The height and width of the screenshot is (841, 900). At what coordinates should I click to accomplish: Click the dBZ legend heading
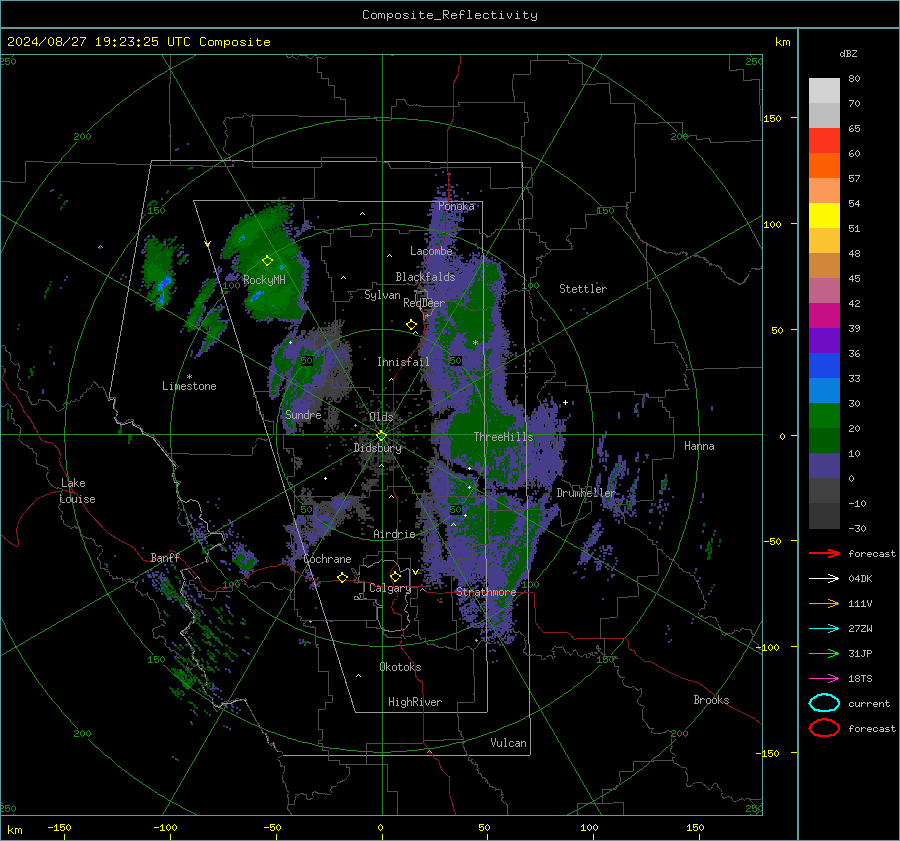point(848,54)
